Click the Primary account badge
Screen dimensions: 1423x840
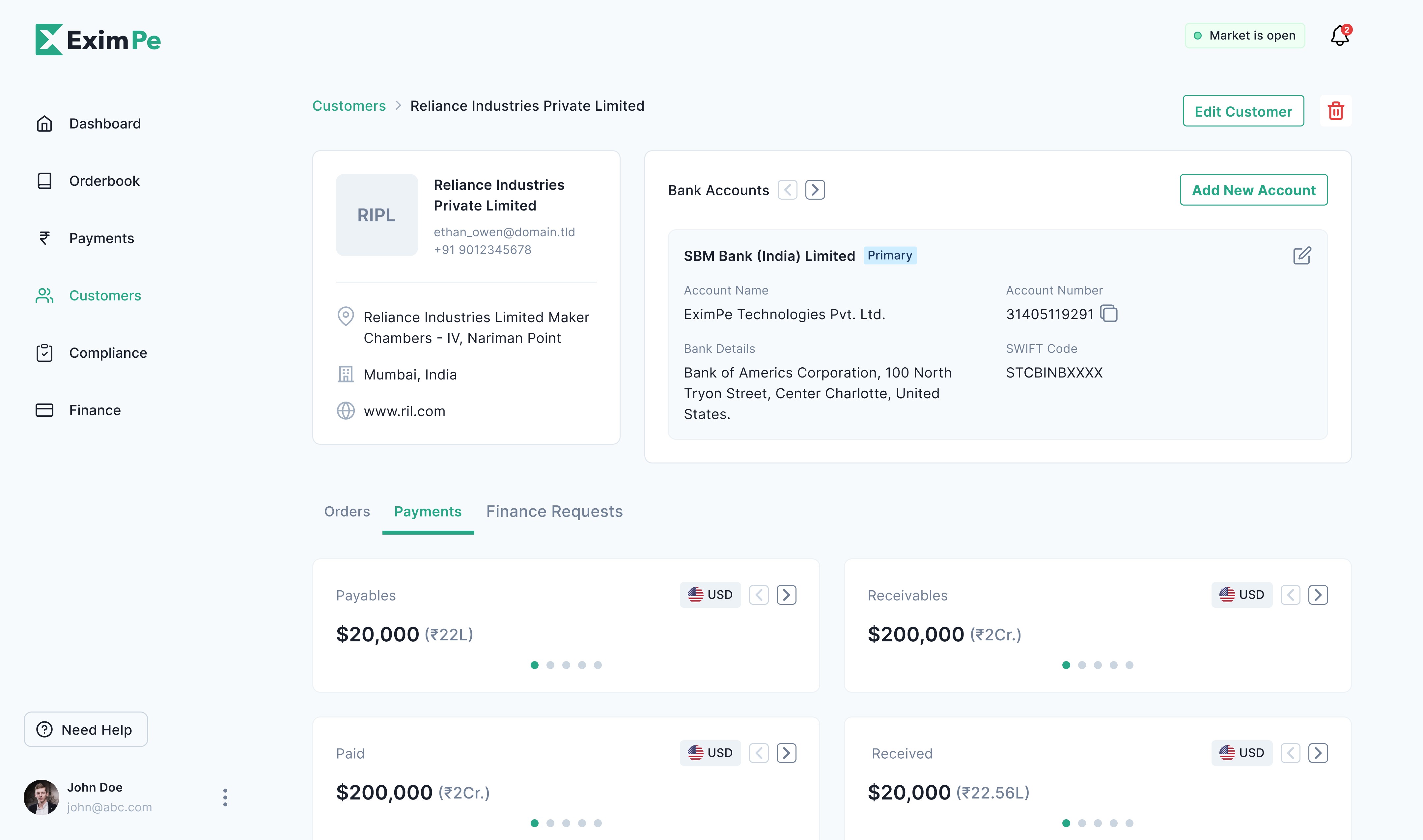[890, 255]
